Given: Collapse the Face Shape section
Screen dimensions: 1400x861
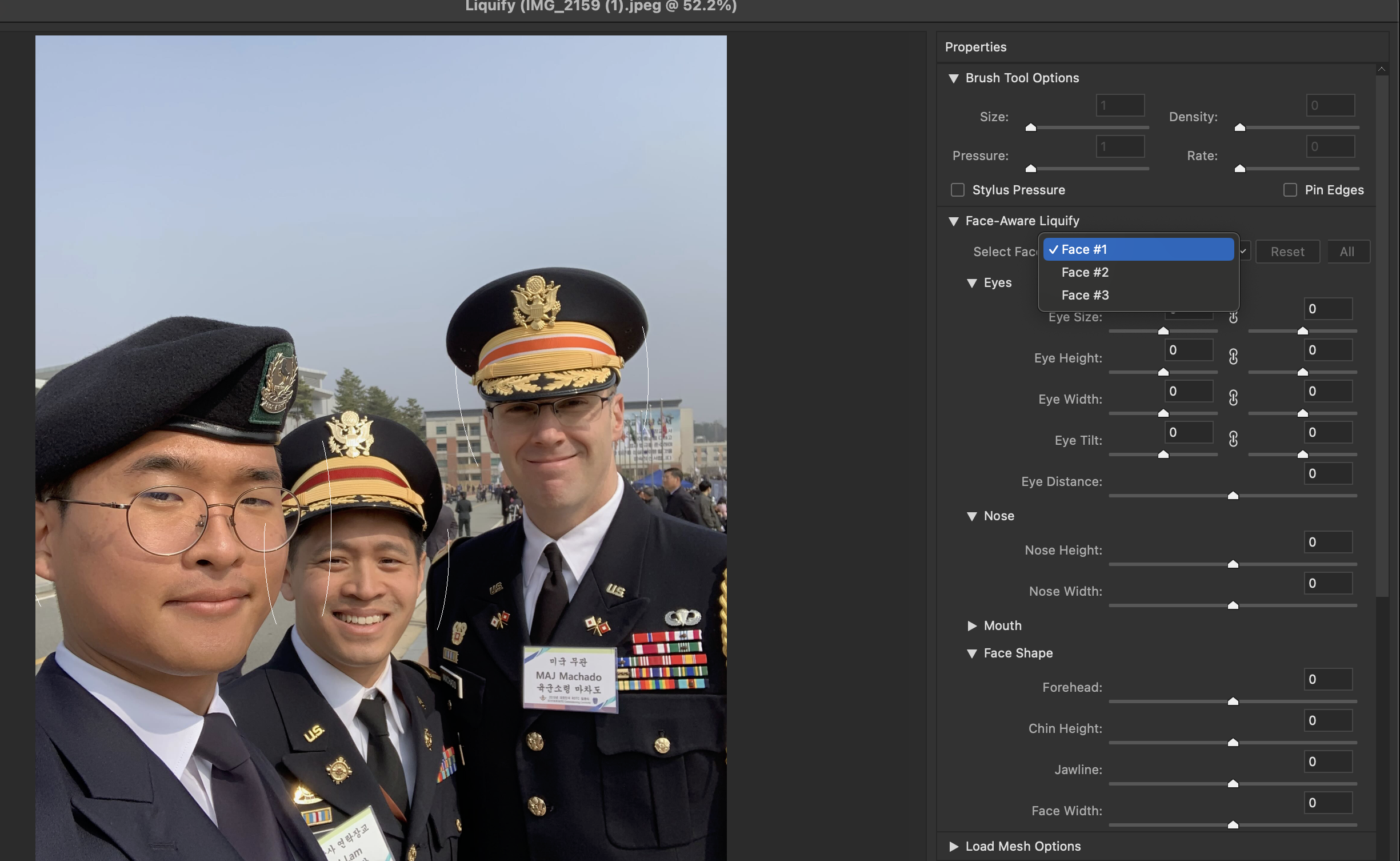Looking at the screenshot, I should [x=972, y=653].
